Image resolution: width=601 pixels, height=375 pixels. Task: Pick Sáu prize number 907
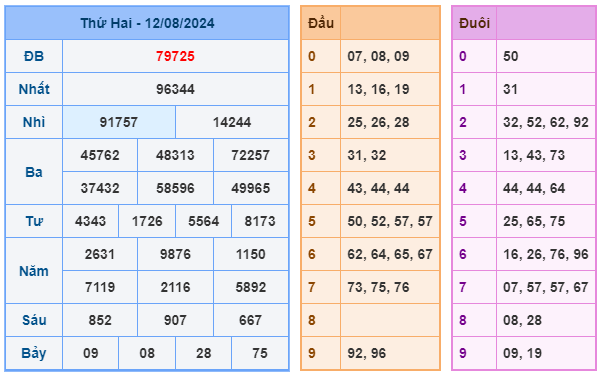coord(175,320)
